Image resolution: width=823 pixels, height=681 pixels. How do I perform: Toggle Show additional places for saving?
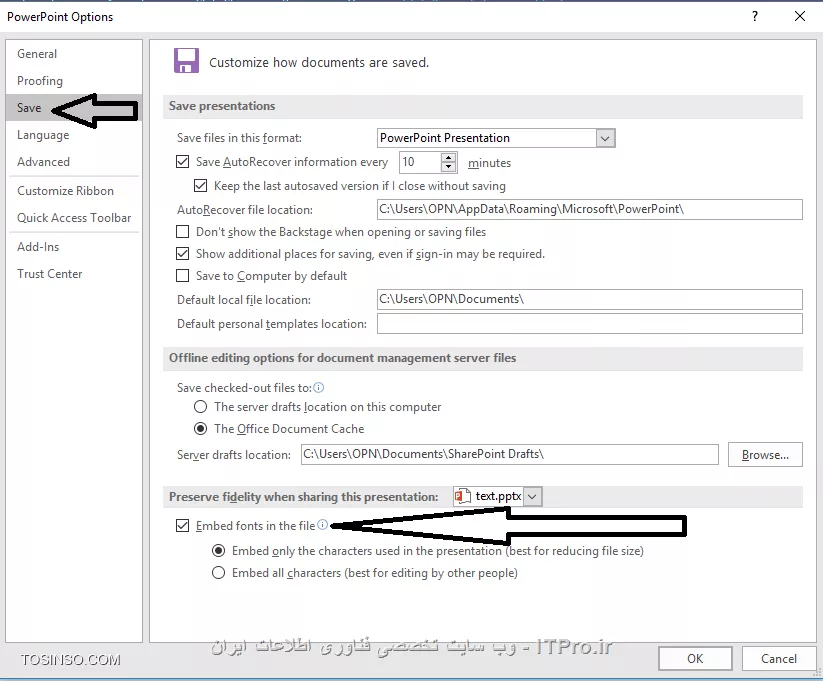182,254
